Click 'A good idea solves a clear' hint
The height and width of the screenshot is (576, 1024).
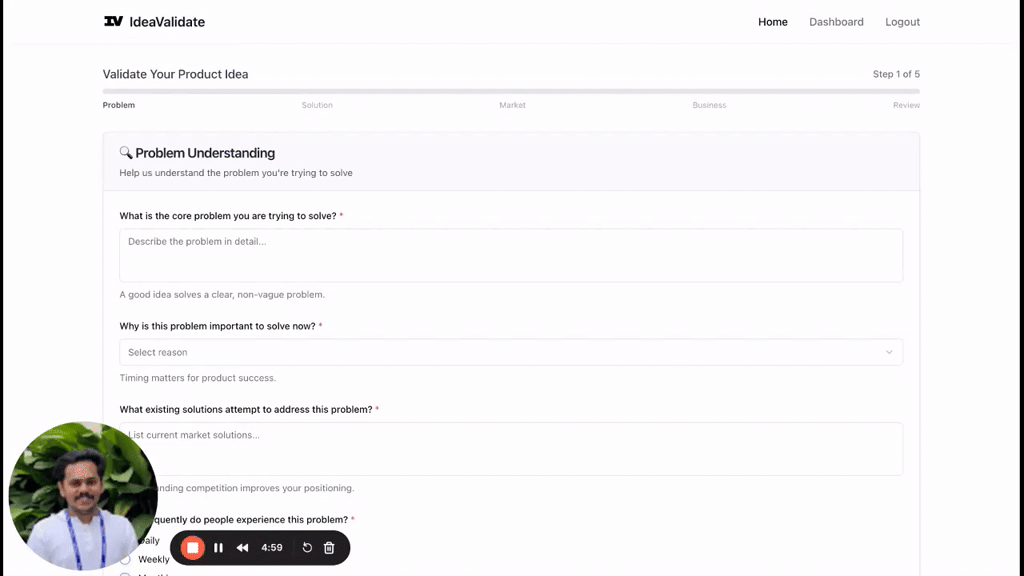(221, 295)
